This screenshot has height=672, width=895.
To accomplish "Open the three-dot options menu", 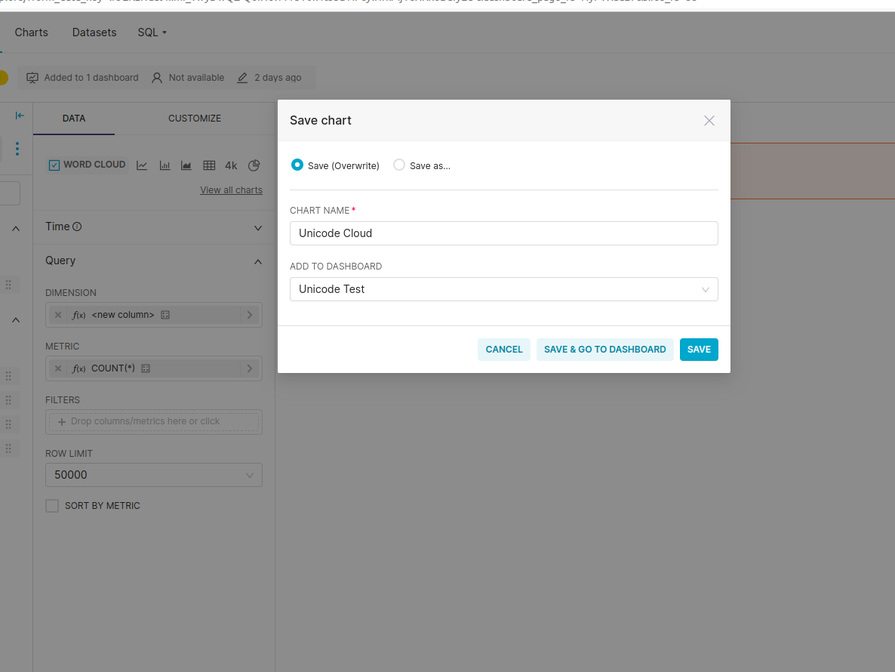I will point(17,148).
